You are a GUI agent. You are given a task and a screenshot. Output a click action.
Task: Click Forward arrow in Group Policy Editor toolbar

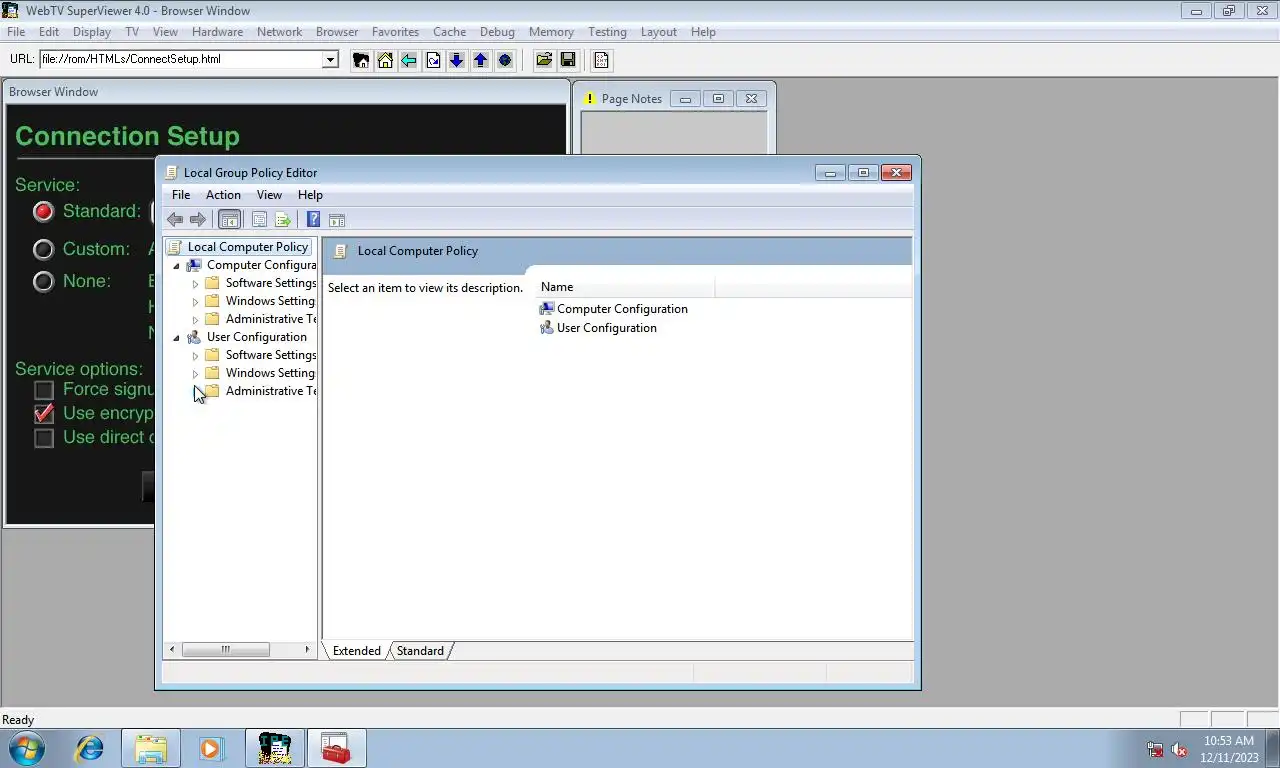[198, 220]
